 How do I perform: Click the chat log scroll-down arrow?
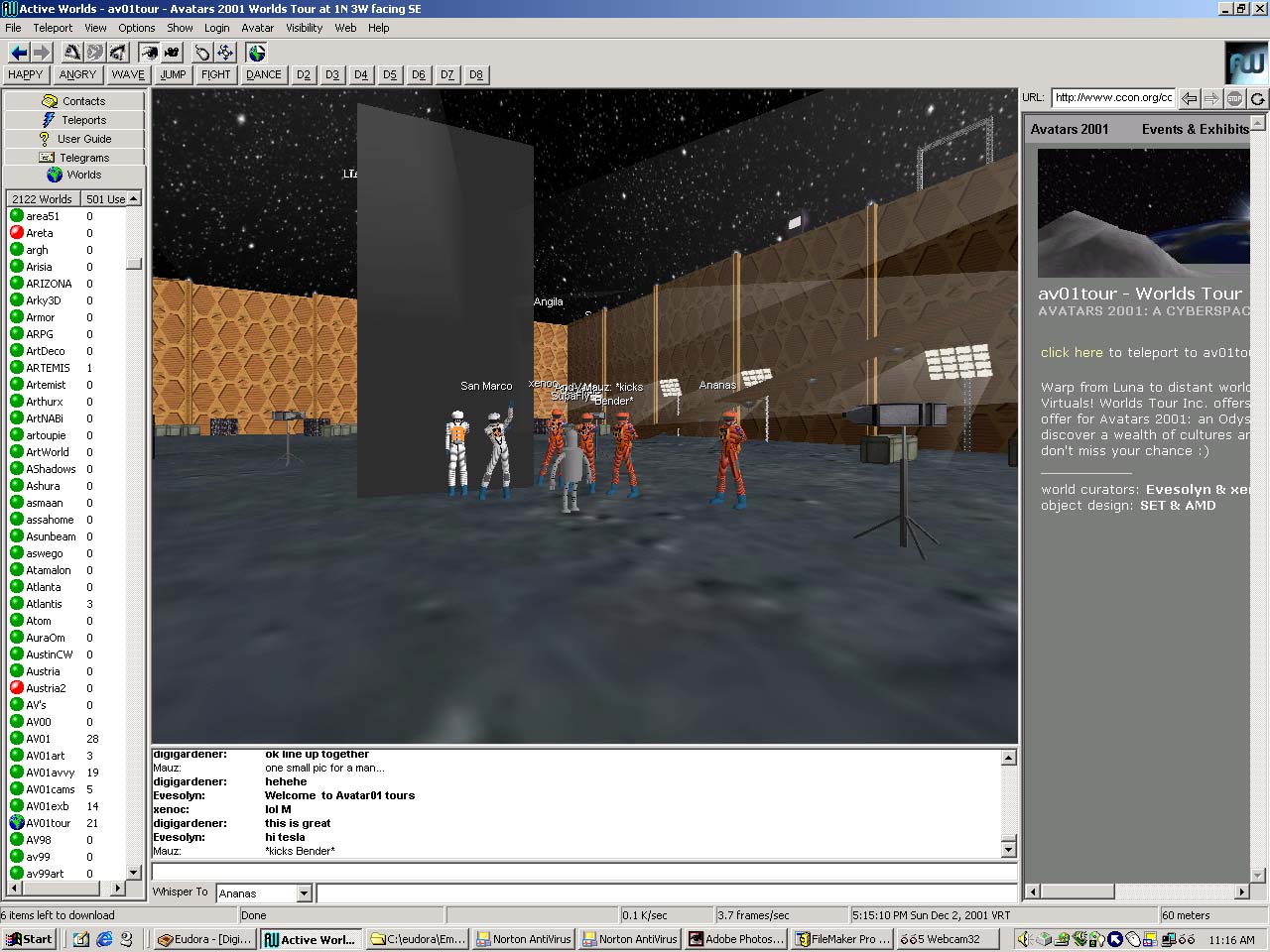point(1009,849)
